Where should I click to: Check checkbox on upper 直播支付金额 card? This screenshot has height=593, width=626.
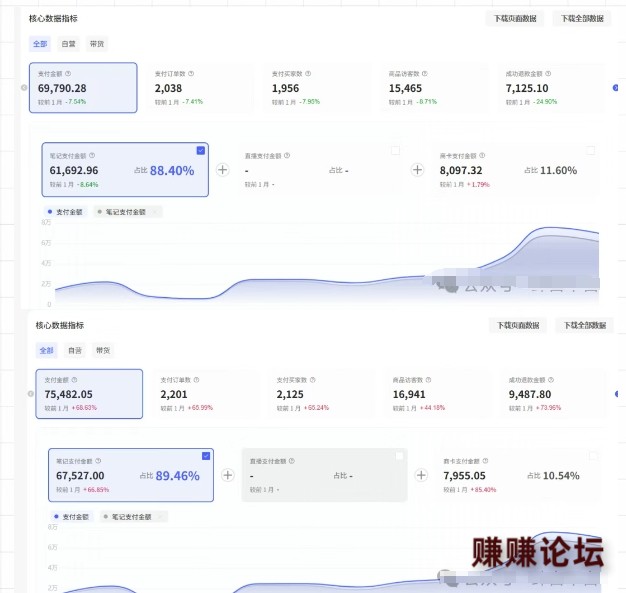pyautogui.click(x=396, y=151)
